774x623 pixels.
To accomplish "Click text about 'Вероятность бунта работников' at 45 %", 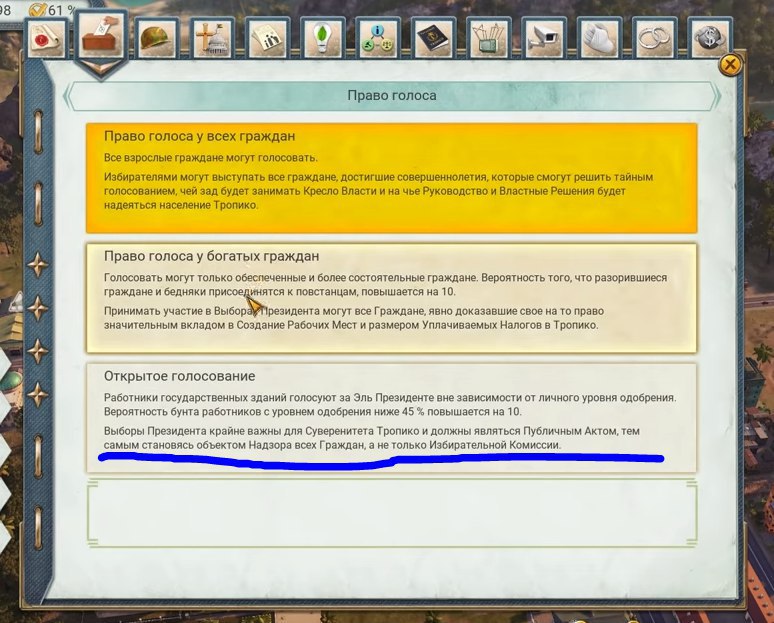I will pos(312,412).
